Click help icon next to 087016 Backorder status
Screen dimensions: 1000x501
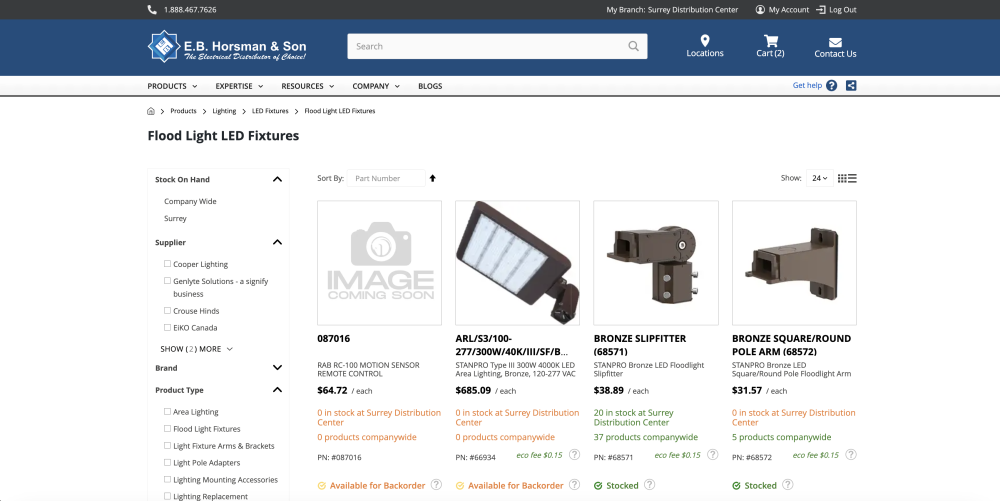436,484
